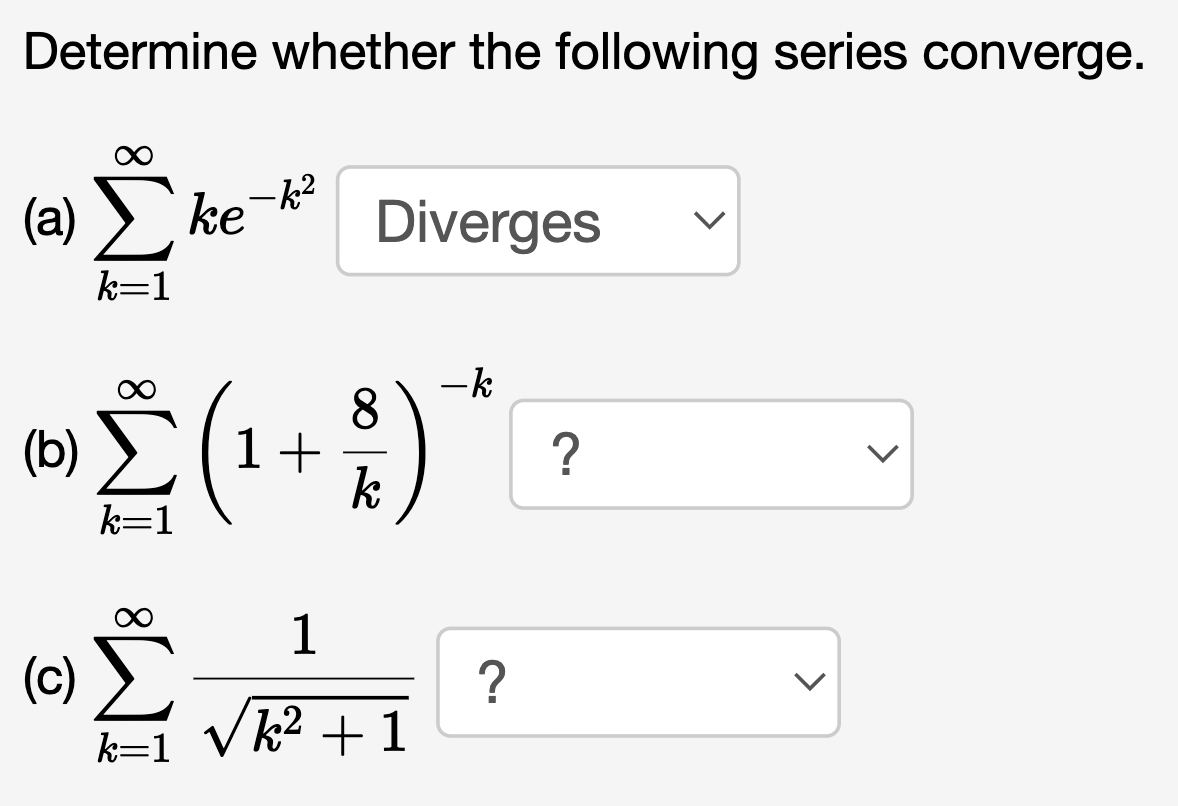
Task: Click the label (c) next to the third series
Action: click(x=48, y=681)
